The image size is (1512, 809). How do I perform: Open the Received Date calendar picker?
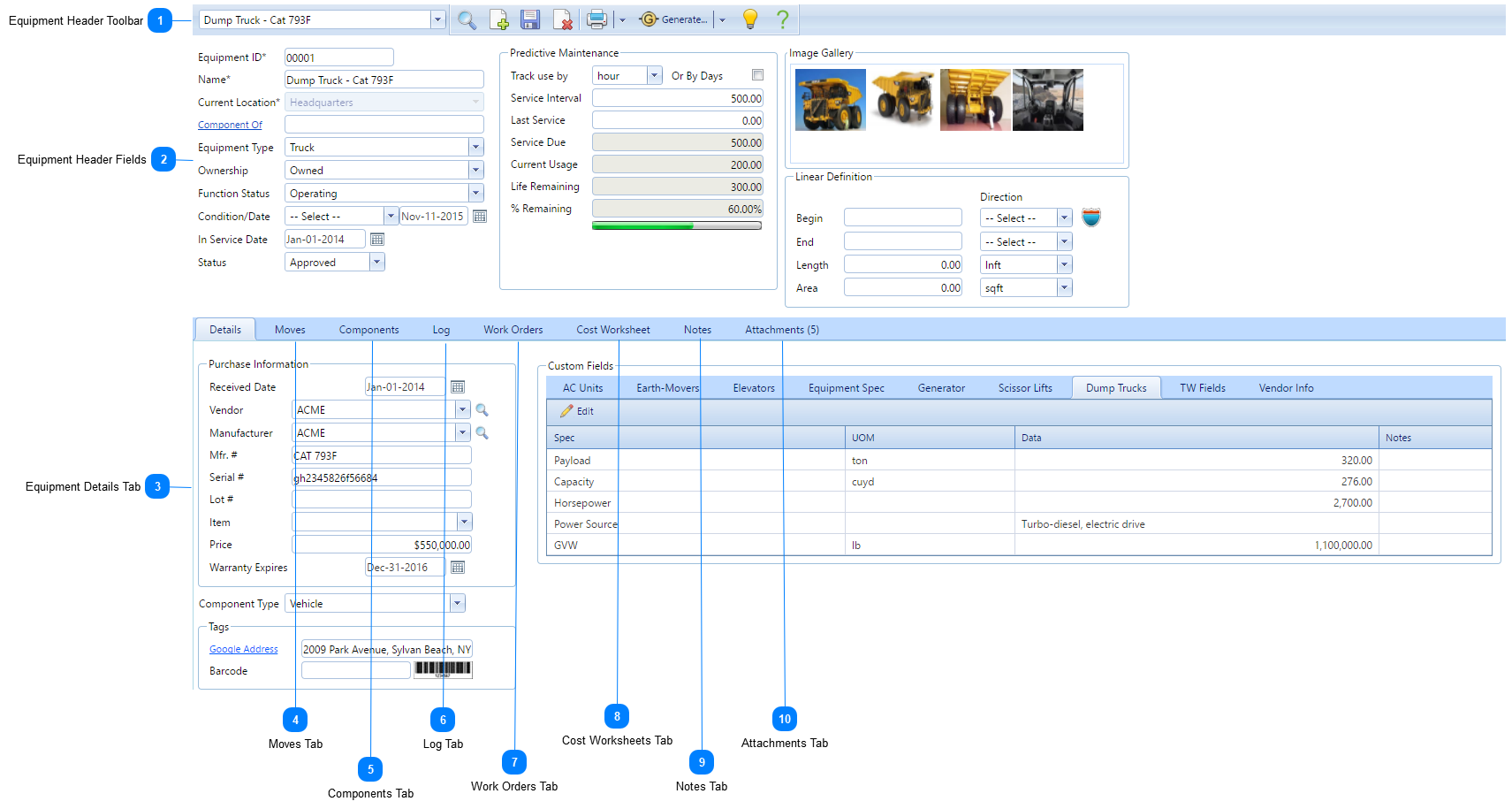coord(458,387)
